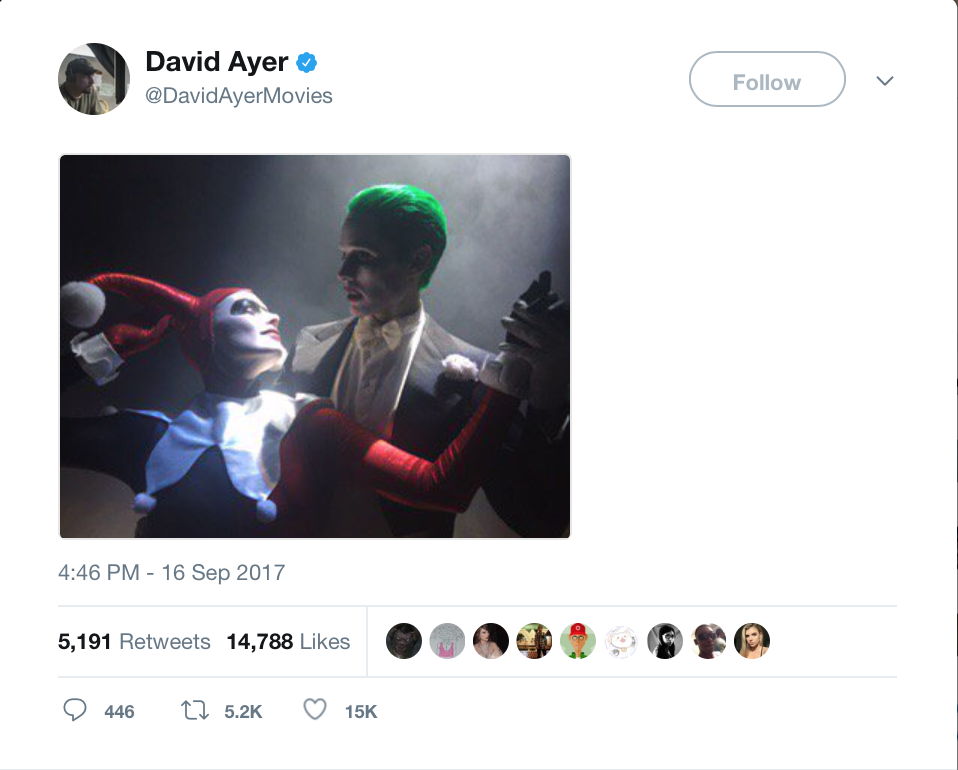
Task: Open the Joker and Harley tweet photo
Action: (x=315, y=346)
